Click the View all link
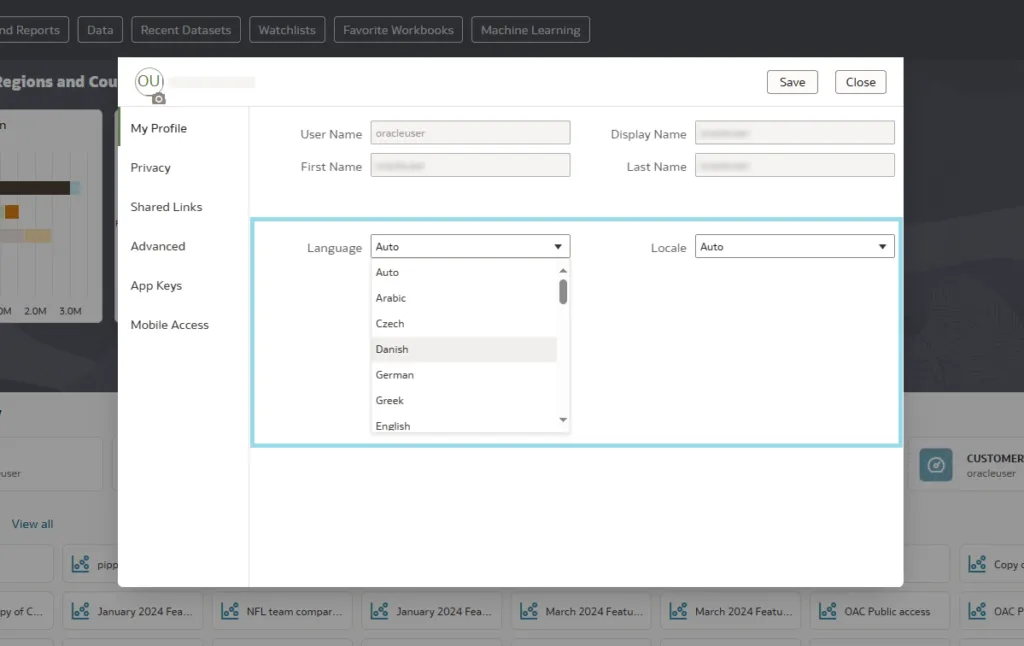 pos(33,524)
